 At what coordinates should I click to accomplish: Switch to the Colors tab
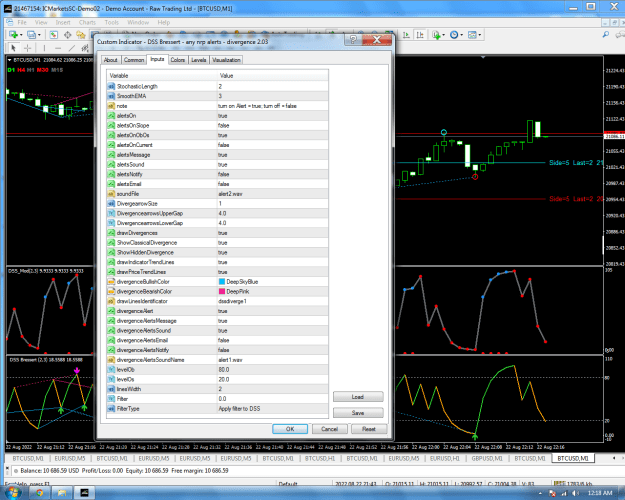178,60
